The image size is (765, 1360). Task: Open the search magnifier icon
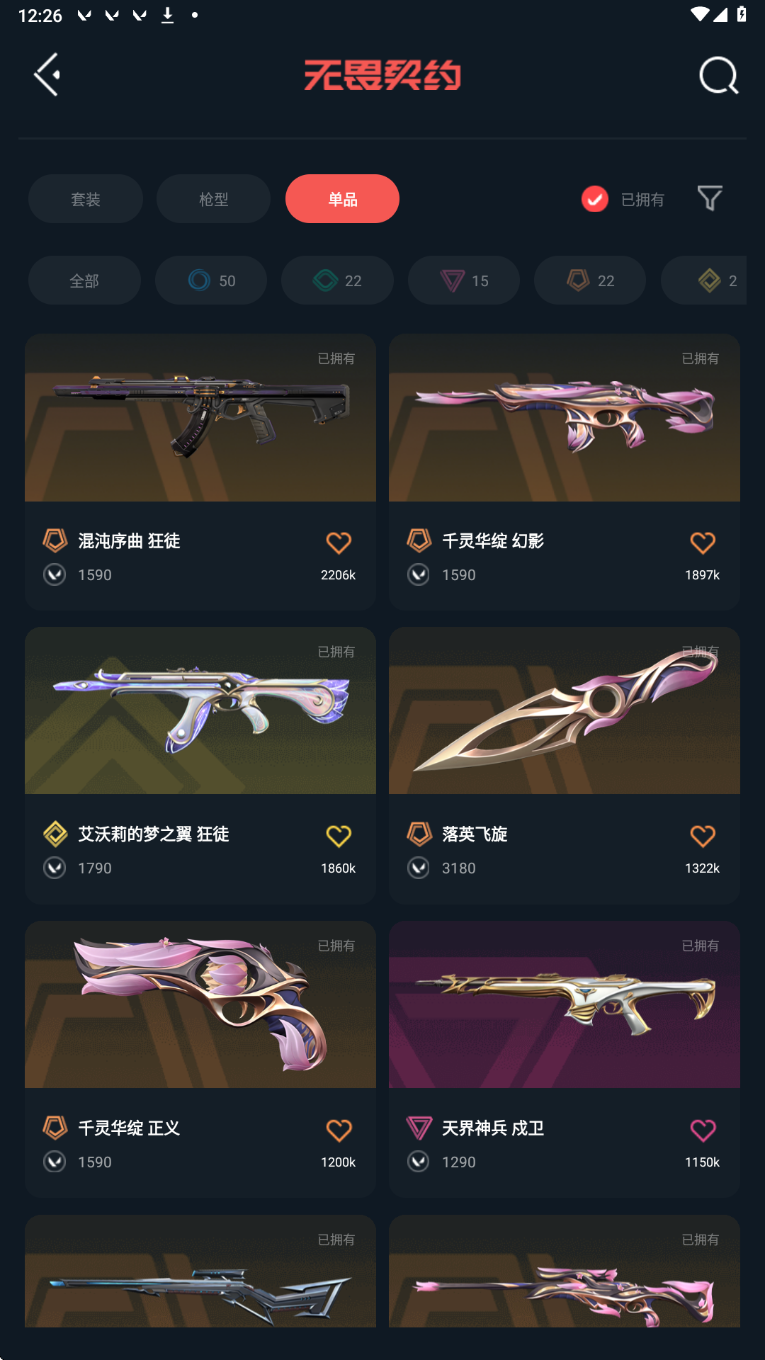[718, 75]
